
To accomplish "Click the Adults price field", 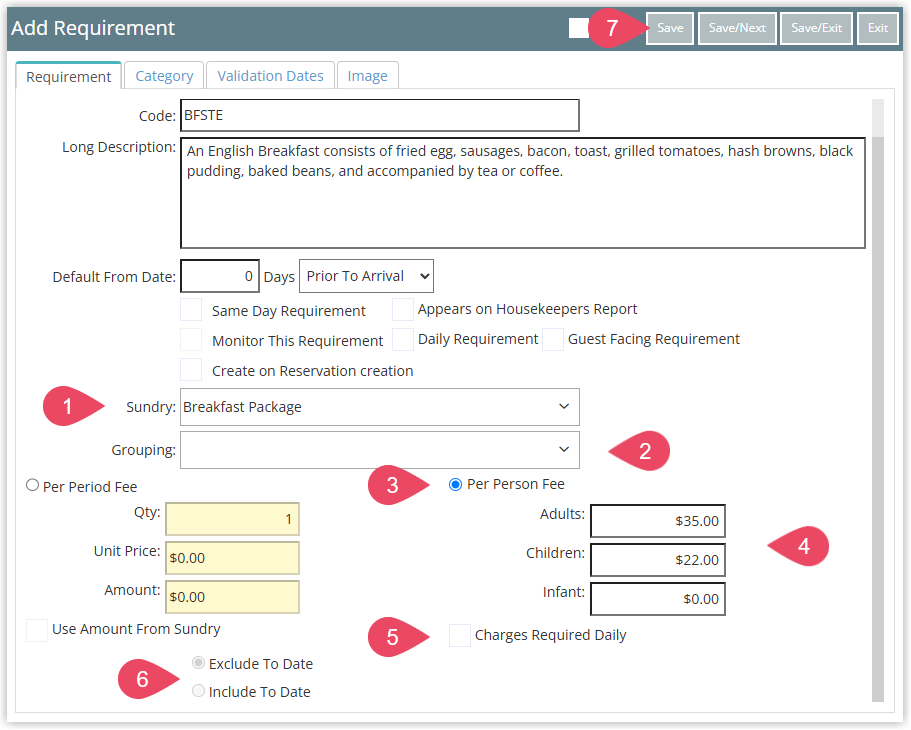I will coord(658,521).
